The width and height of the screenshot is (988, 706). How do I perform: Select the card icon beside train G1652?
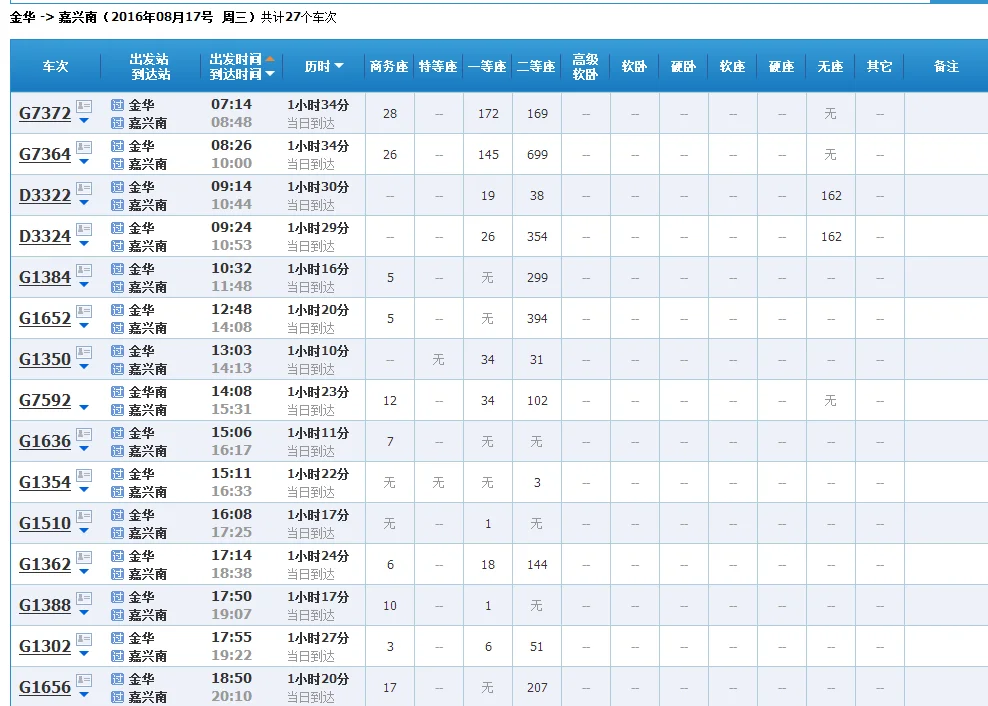coord(83,312)
